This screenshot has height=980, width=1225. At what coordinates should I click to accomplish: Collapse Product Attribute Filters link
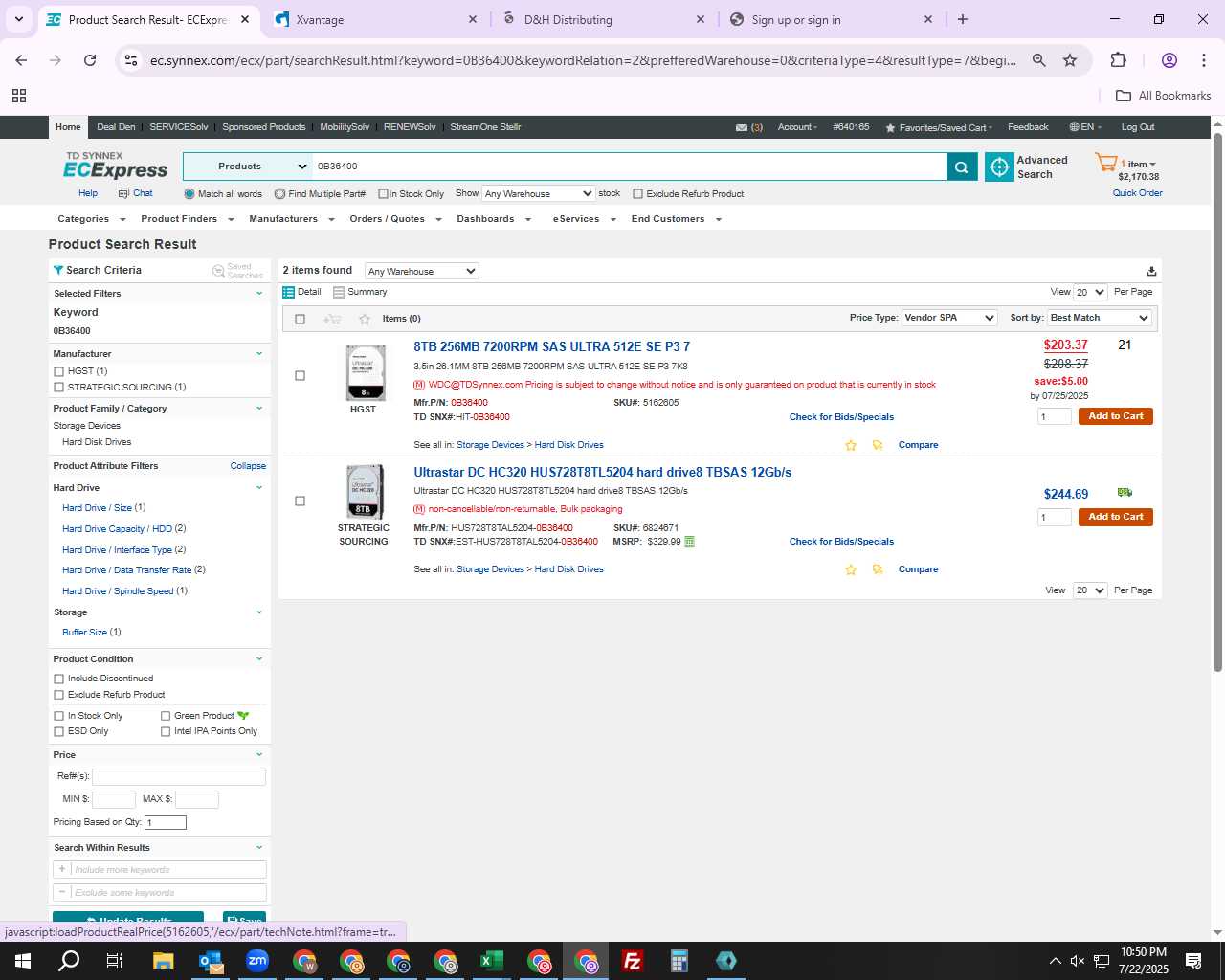(248, 466)
